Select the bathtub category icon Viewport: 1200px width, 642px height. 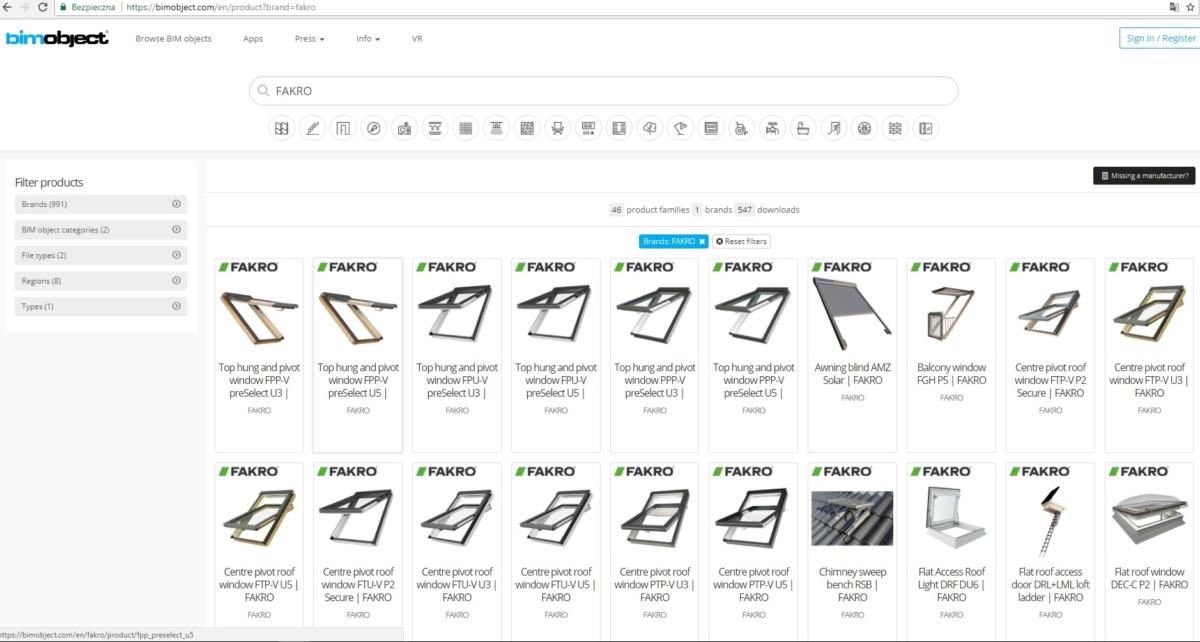click(x=803, y=128)
